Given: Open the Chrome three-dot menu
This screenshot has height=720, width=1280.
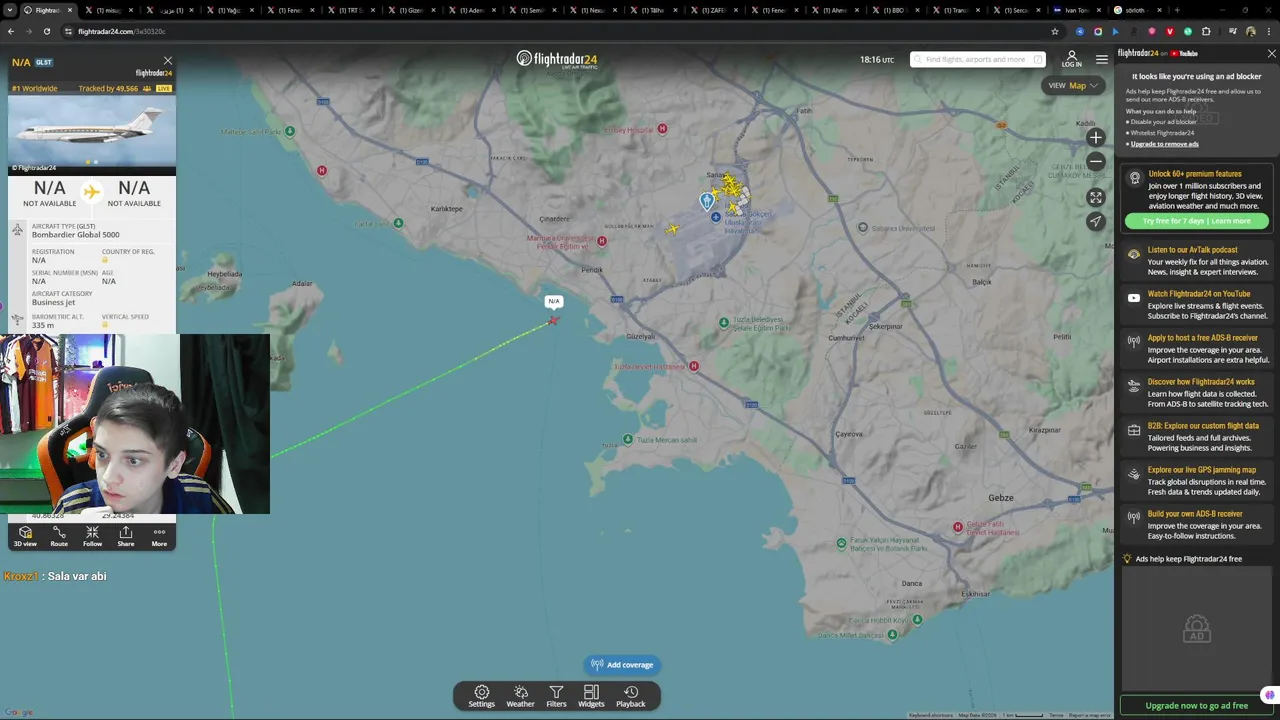Looking at the screenshot, I should [1268, 31].
